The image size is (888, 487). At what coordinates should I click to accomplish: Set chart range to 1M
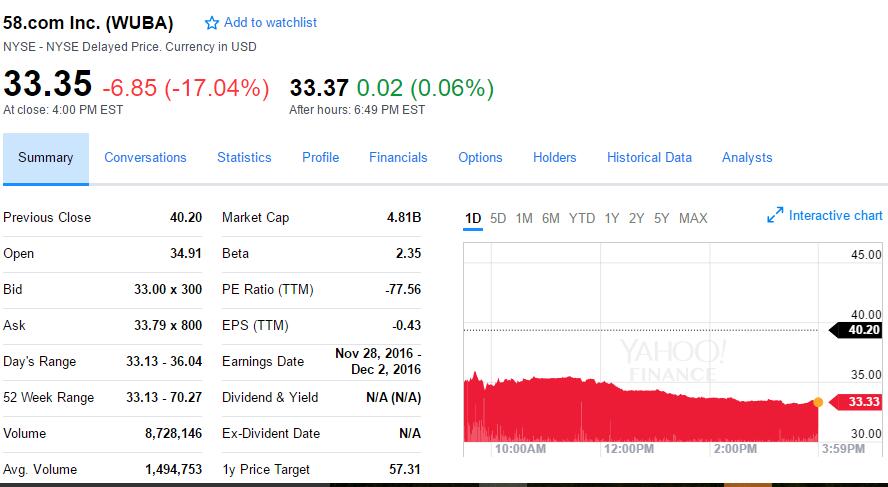[x=524, y=218]
